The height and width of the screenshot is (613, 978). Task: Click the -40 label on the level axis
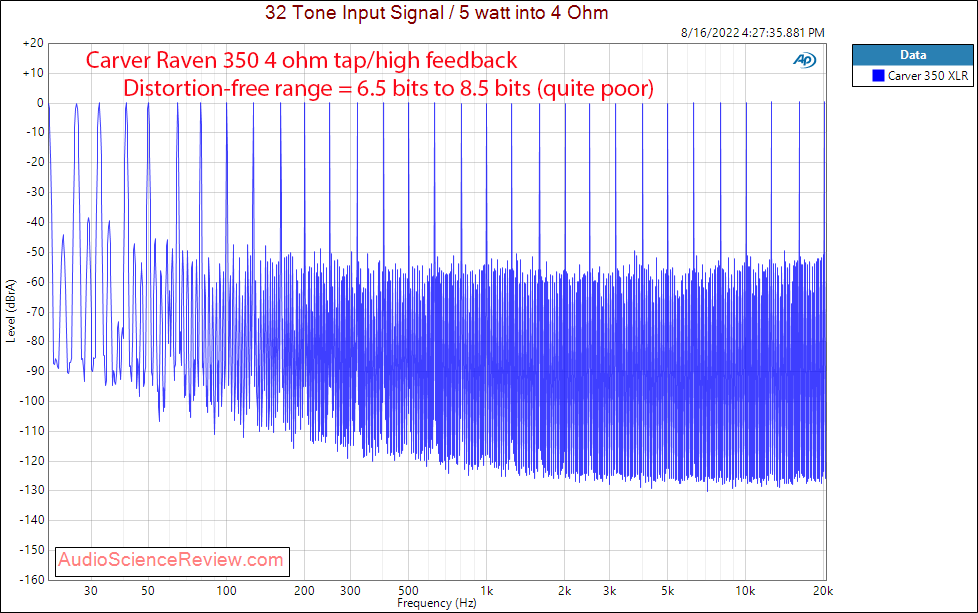click(35, 222)
